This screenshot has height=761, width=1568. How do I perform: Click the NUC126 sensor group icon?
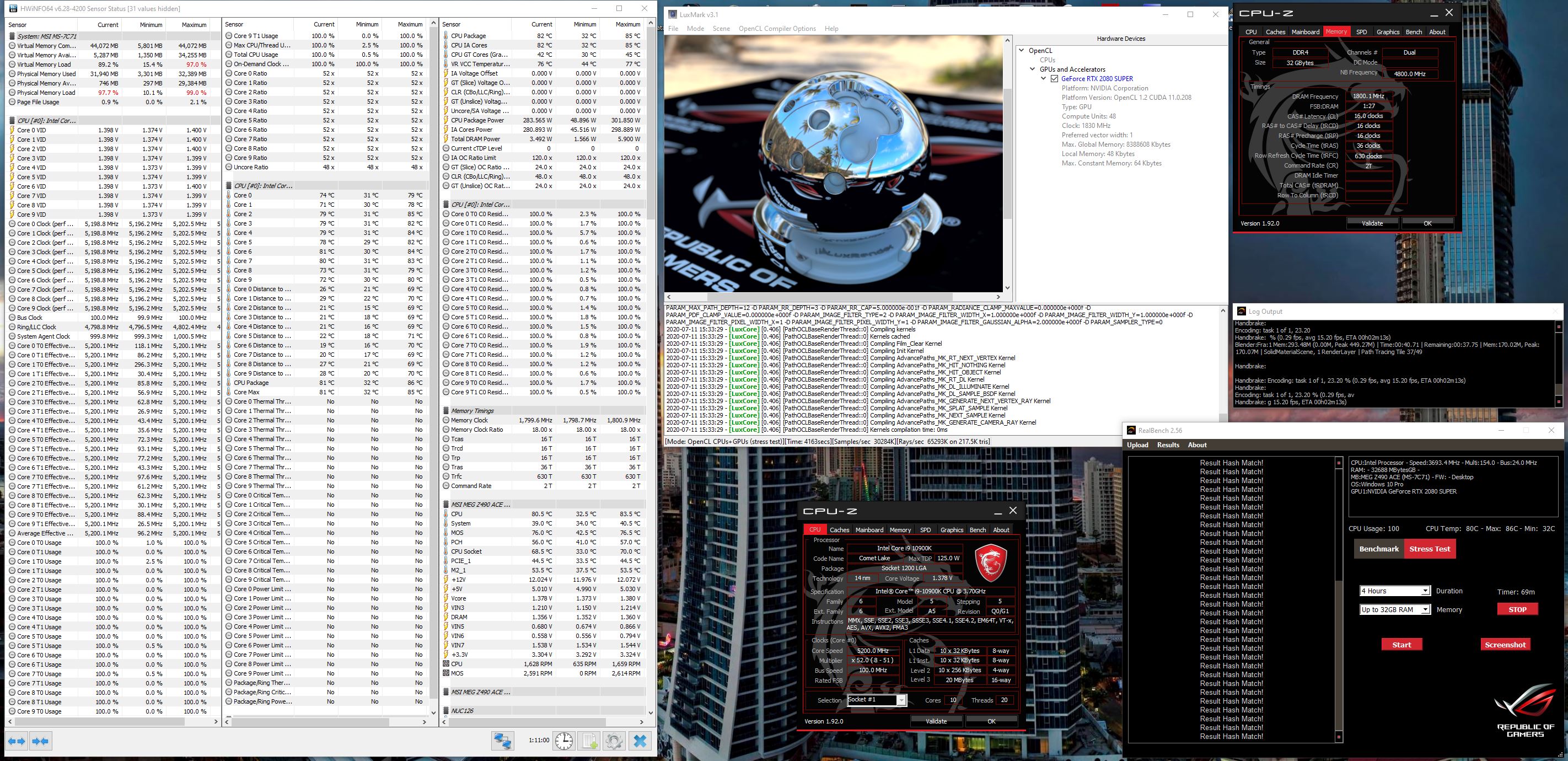446,711
